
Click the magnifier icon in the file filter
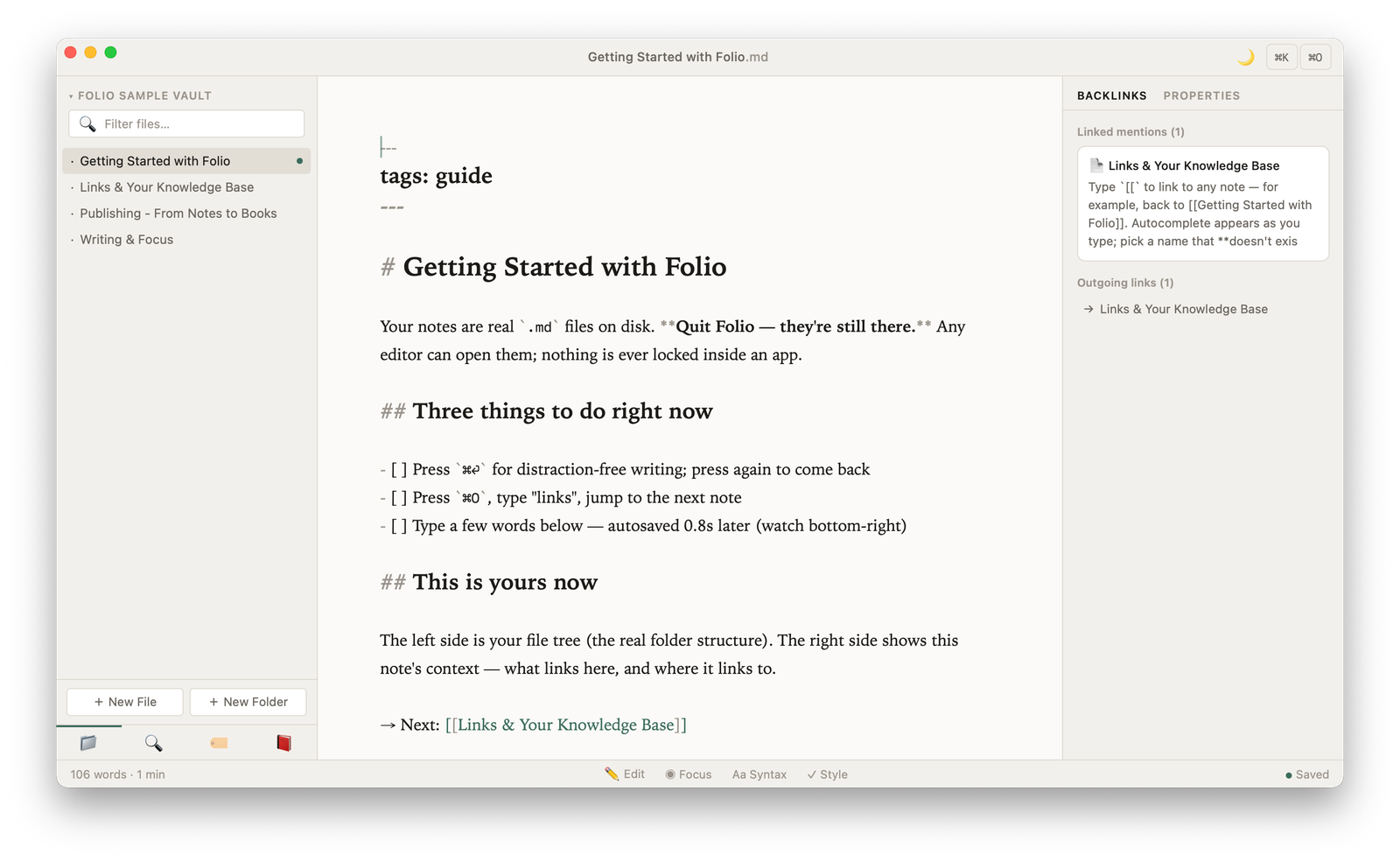(87, 124)
